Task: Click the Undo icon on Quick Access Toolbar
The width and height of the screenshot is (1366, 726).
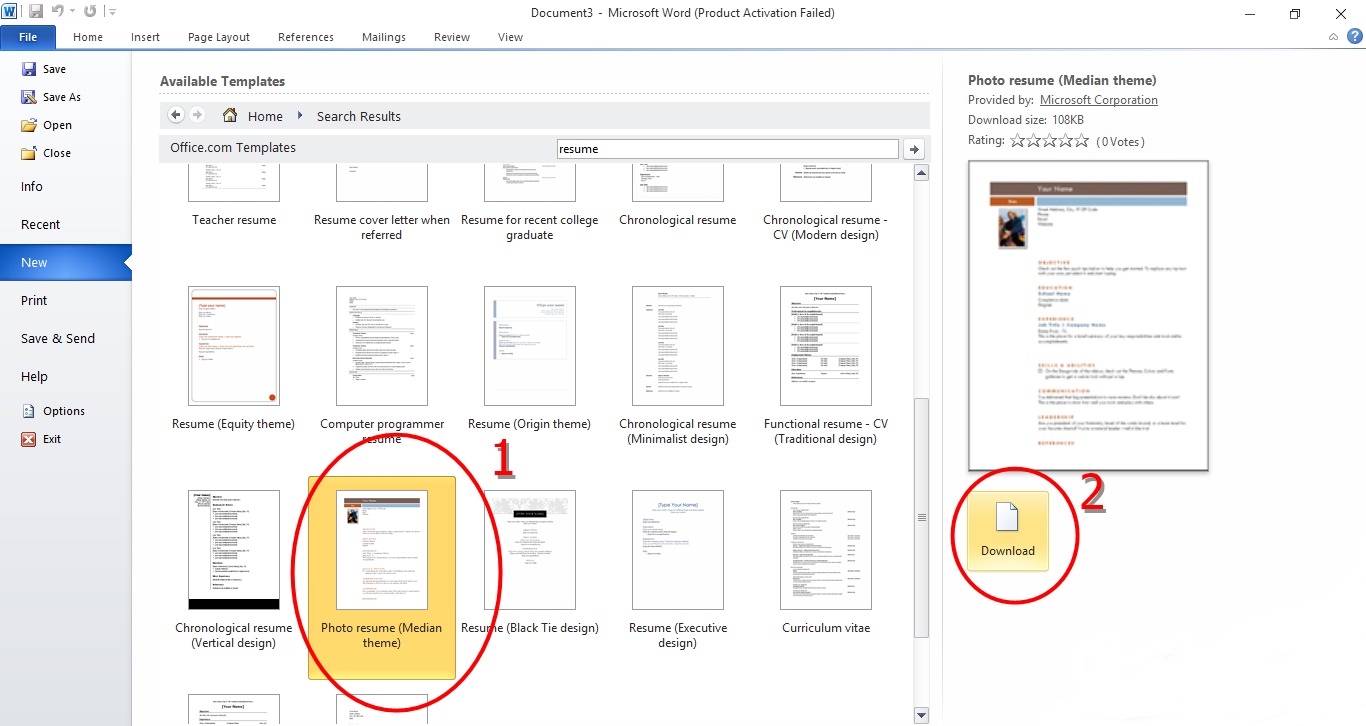Action: pyautogui.click(x=58, y=12)
